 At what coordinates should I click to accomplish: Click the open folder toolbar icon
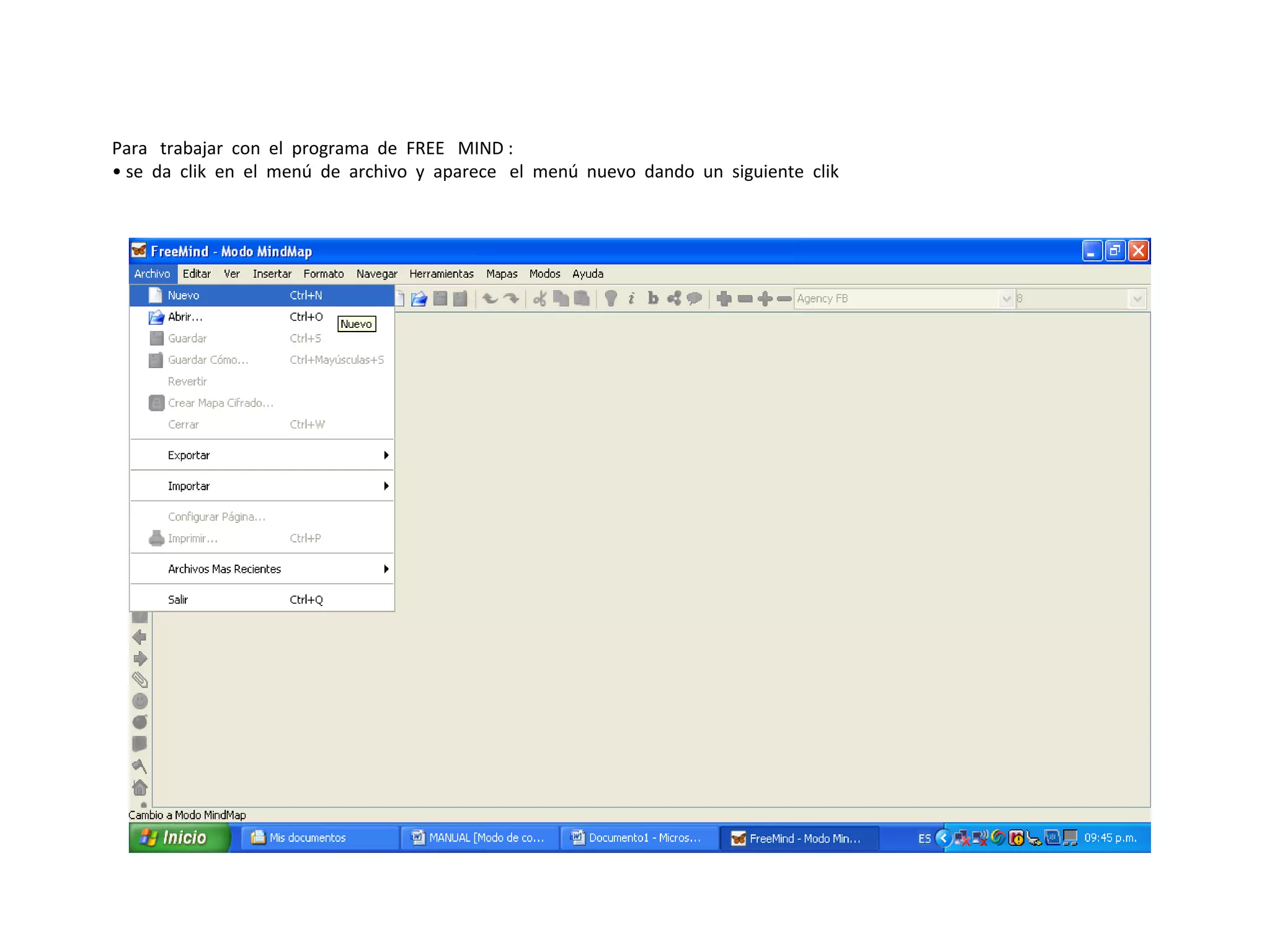(419, 299)
